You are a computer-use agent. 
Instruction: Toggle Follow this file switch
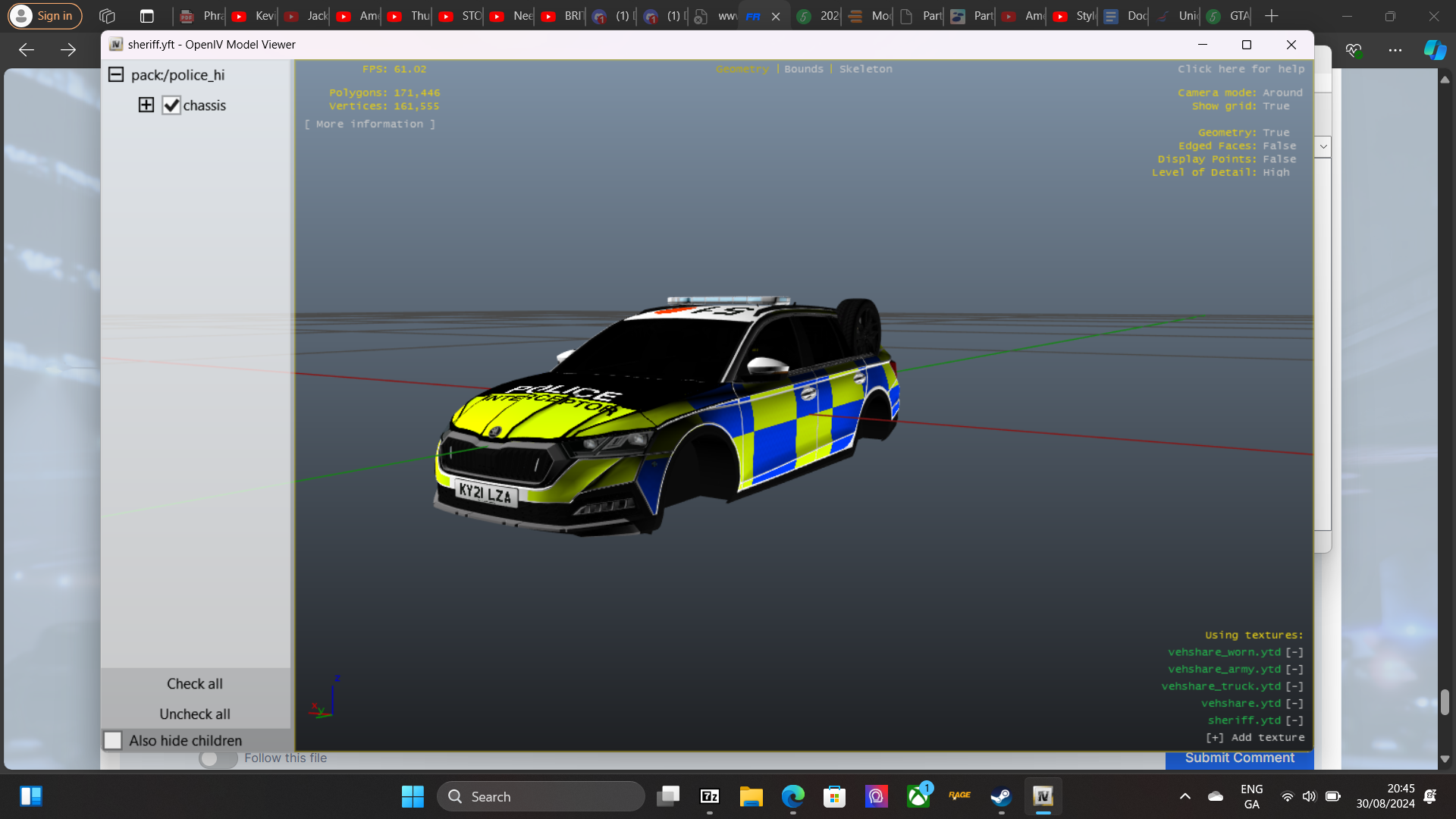pos(218,758)
